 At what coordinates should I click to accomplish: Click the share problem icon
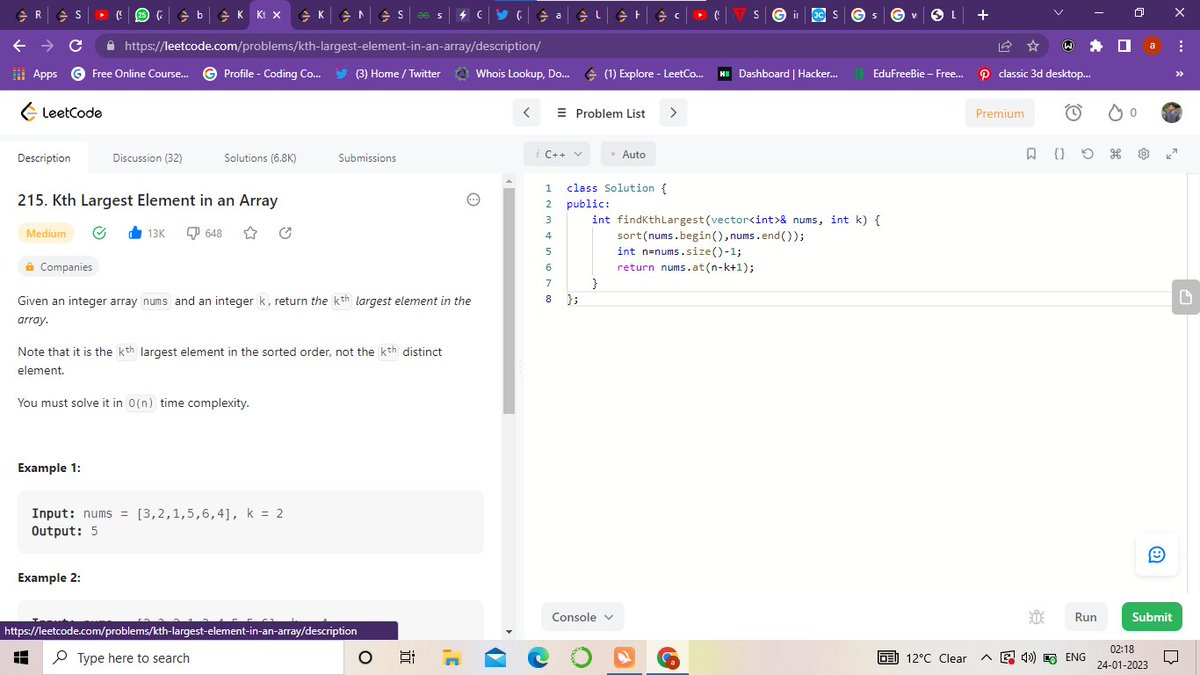284,233
